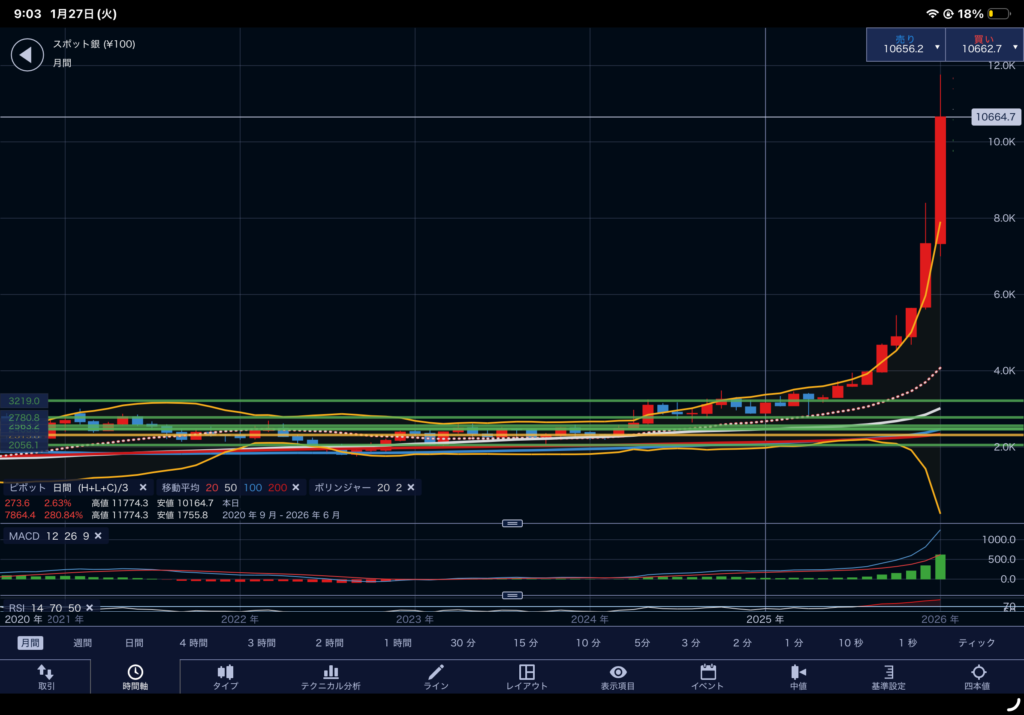Remove the ボリンジャー 20 2 indicator
The height and width of the screenshot is (715, 1024).
410,487
